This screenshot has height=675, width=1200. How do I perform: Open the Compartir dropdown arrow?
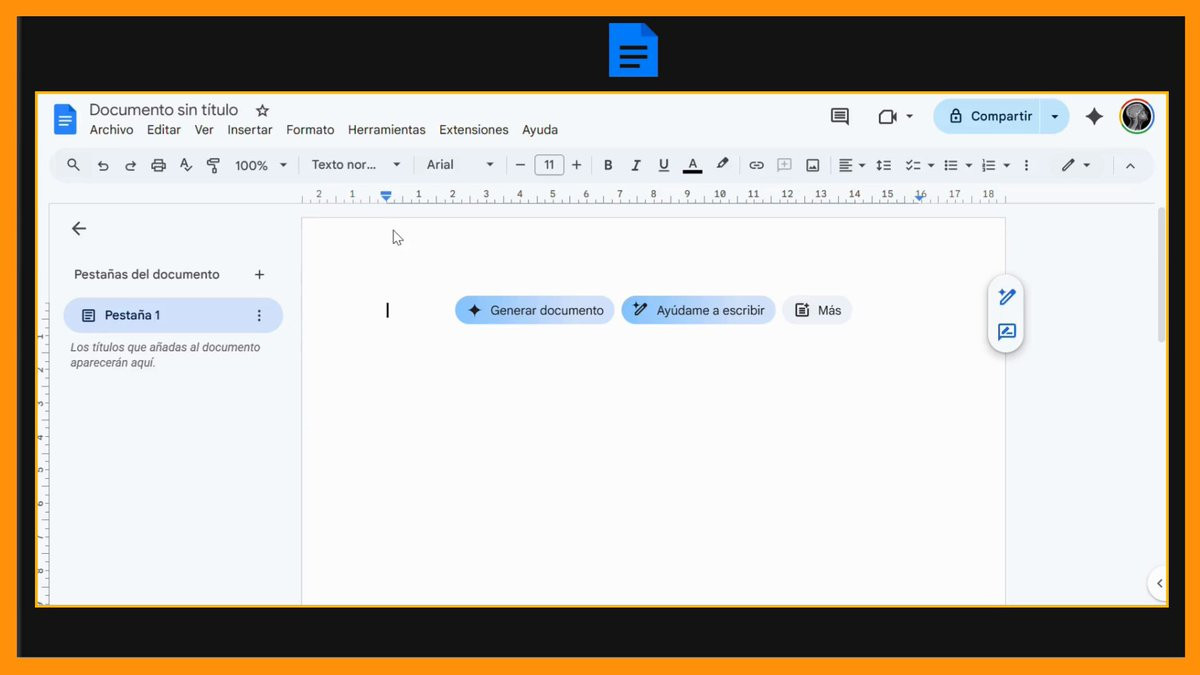(x=1054, y=117)
